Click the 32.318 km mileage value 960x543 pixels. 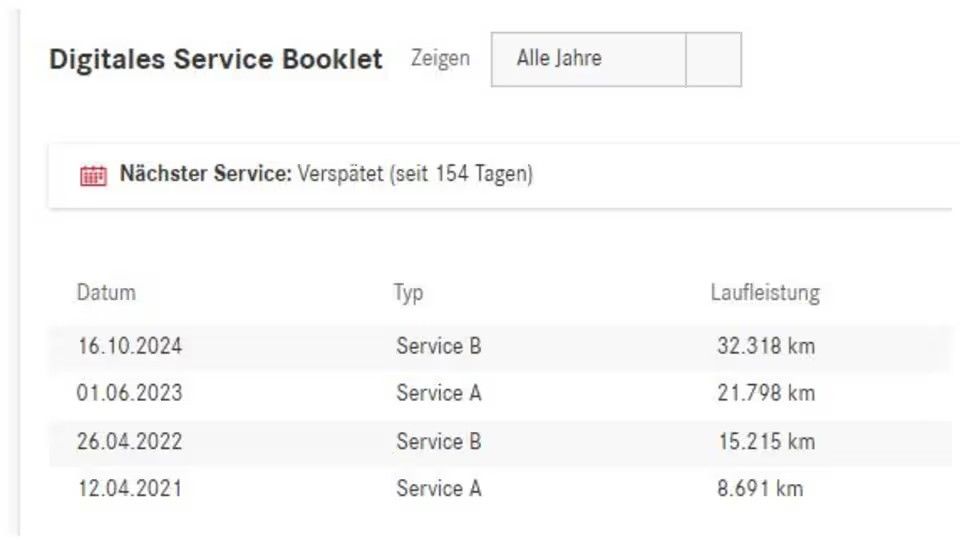[x=766, y=347]
